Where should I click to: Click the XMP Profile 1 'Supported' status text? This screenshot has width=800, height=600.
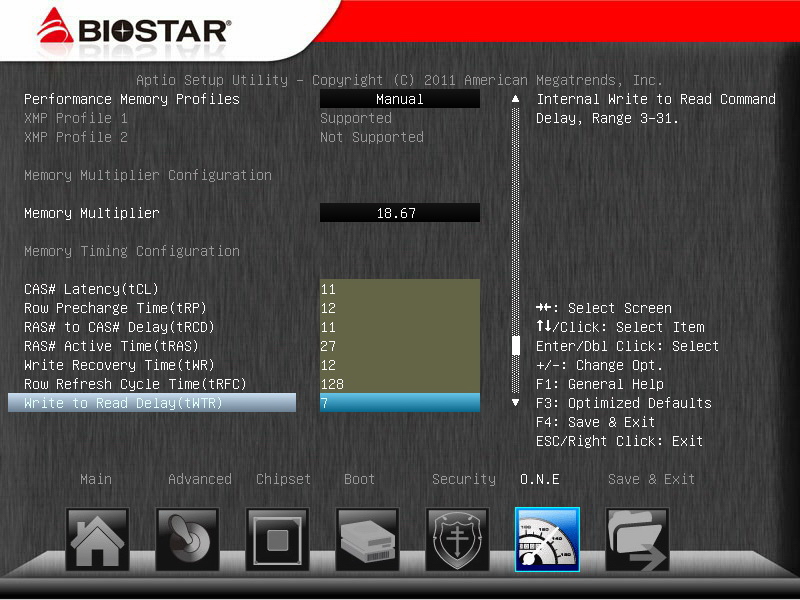(x=356, y=118)
